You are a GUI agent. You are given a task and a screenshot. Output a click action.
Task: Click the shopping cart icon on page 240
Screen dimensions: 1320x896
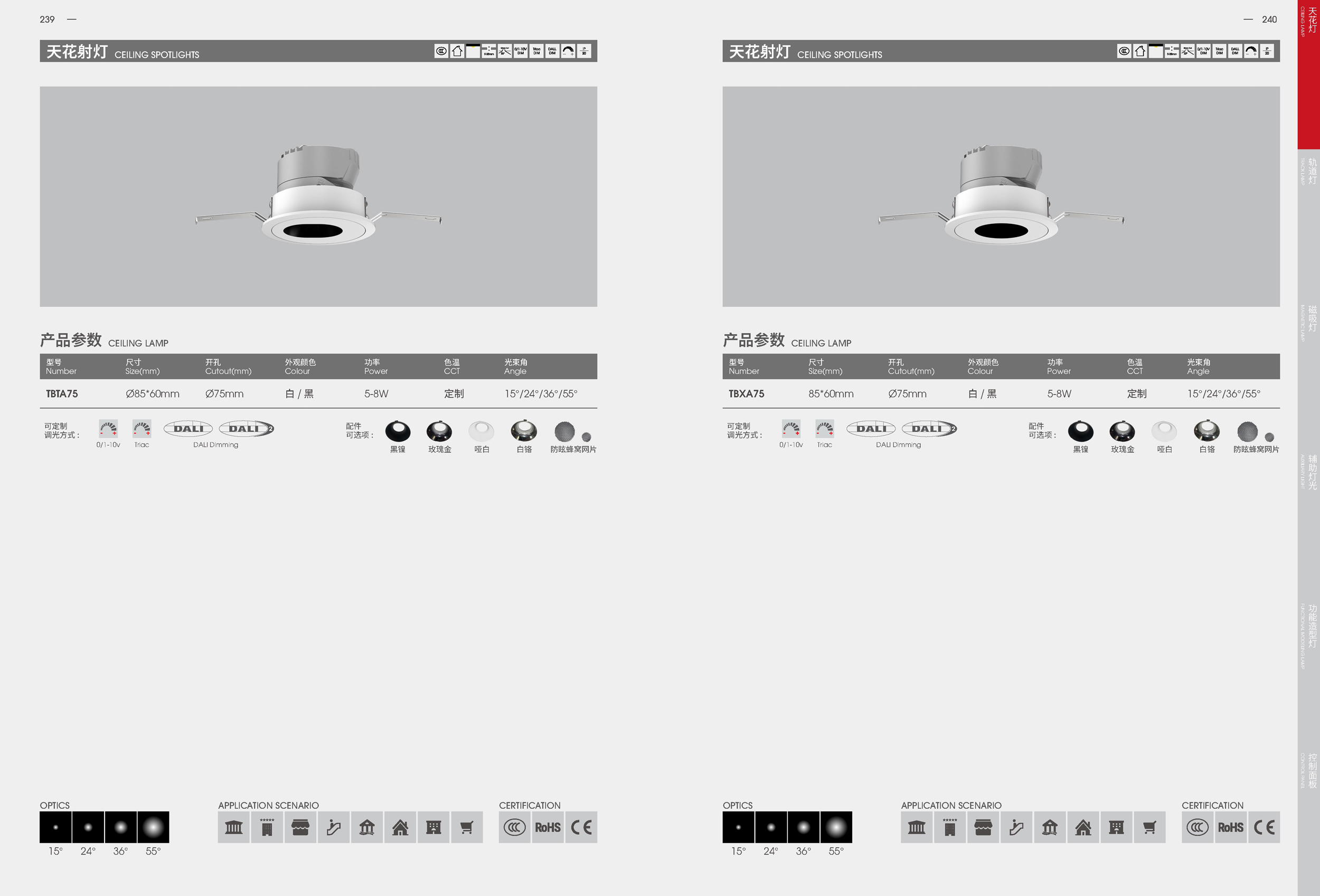[x=1149, y=827]
